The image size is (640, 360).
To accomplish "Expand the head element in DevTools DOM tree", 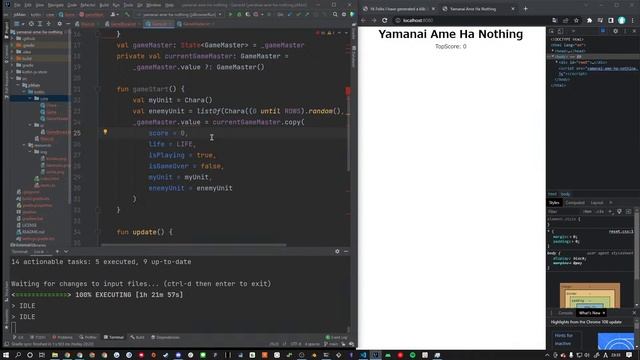I will [x=553, y=51].
